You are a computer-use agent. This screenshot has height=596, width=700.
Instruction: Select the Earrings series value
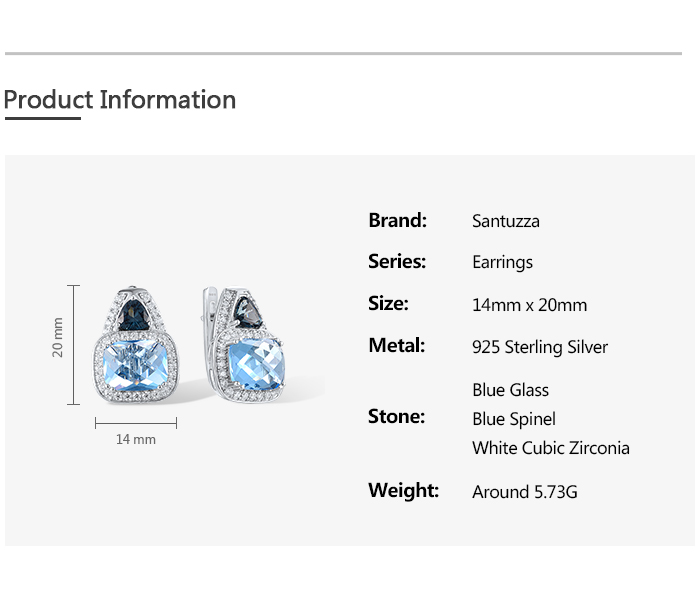point(502,262)
